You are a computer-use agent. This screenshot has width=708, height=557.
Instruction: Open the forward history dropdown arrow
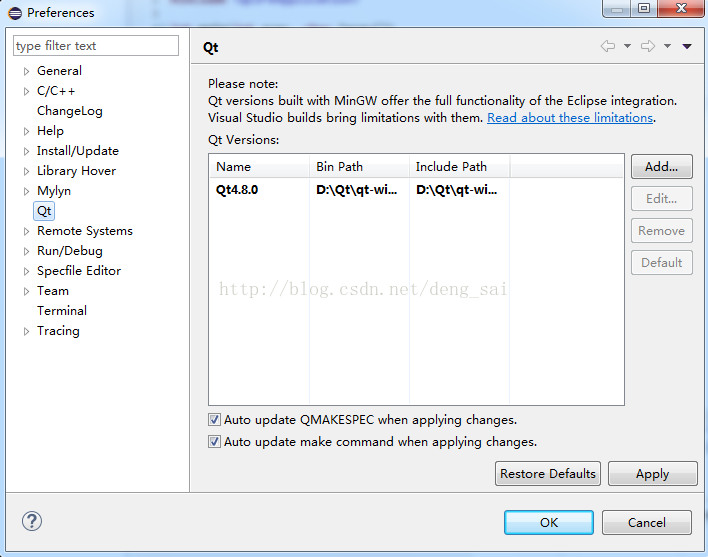pos(667,46)
